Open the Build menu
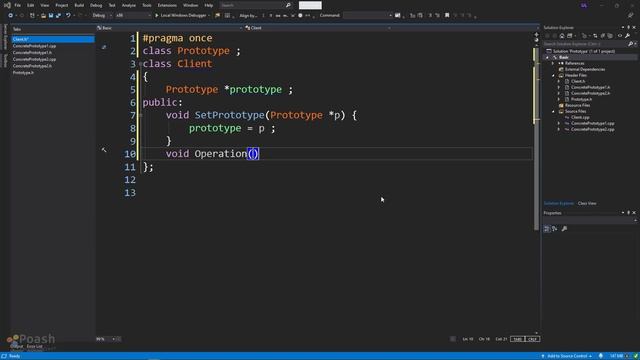This screenshot has height=360, width=640. tap(79, 5)
